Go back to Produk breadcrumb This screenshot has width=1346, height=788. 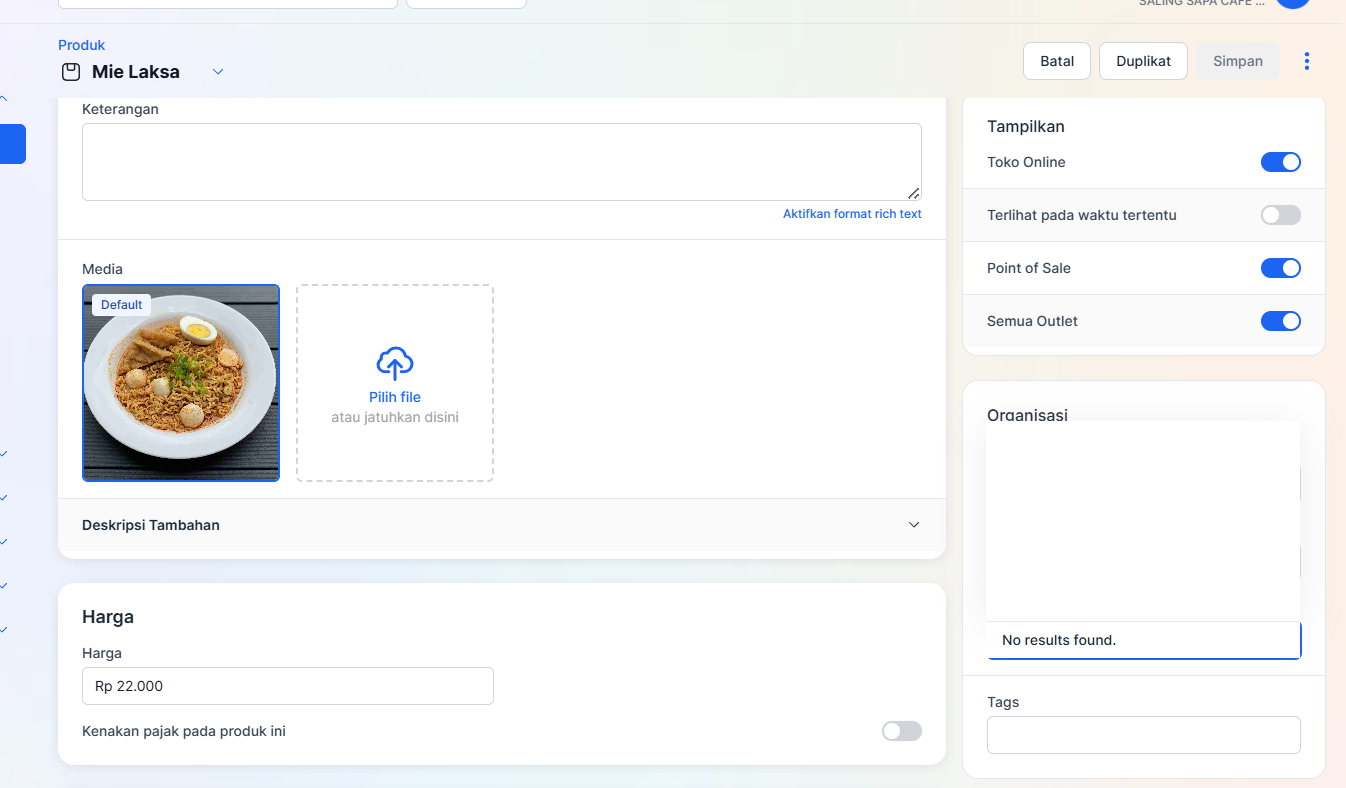point(81,45)
